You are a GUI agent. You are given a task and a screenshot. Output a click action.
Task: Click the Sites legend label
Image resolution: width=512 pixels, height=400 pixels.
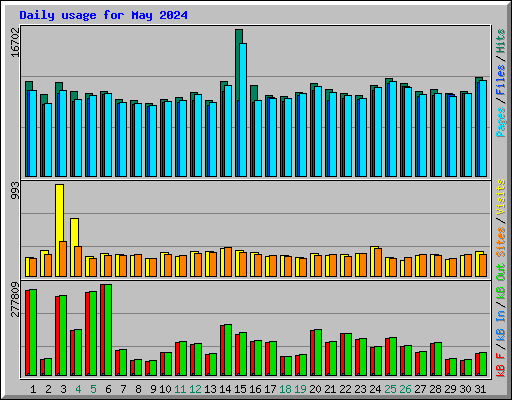pos(501,242)
